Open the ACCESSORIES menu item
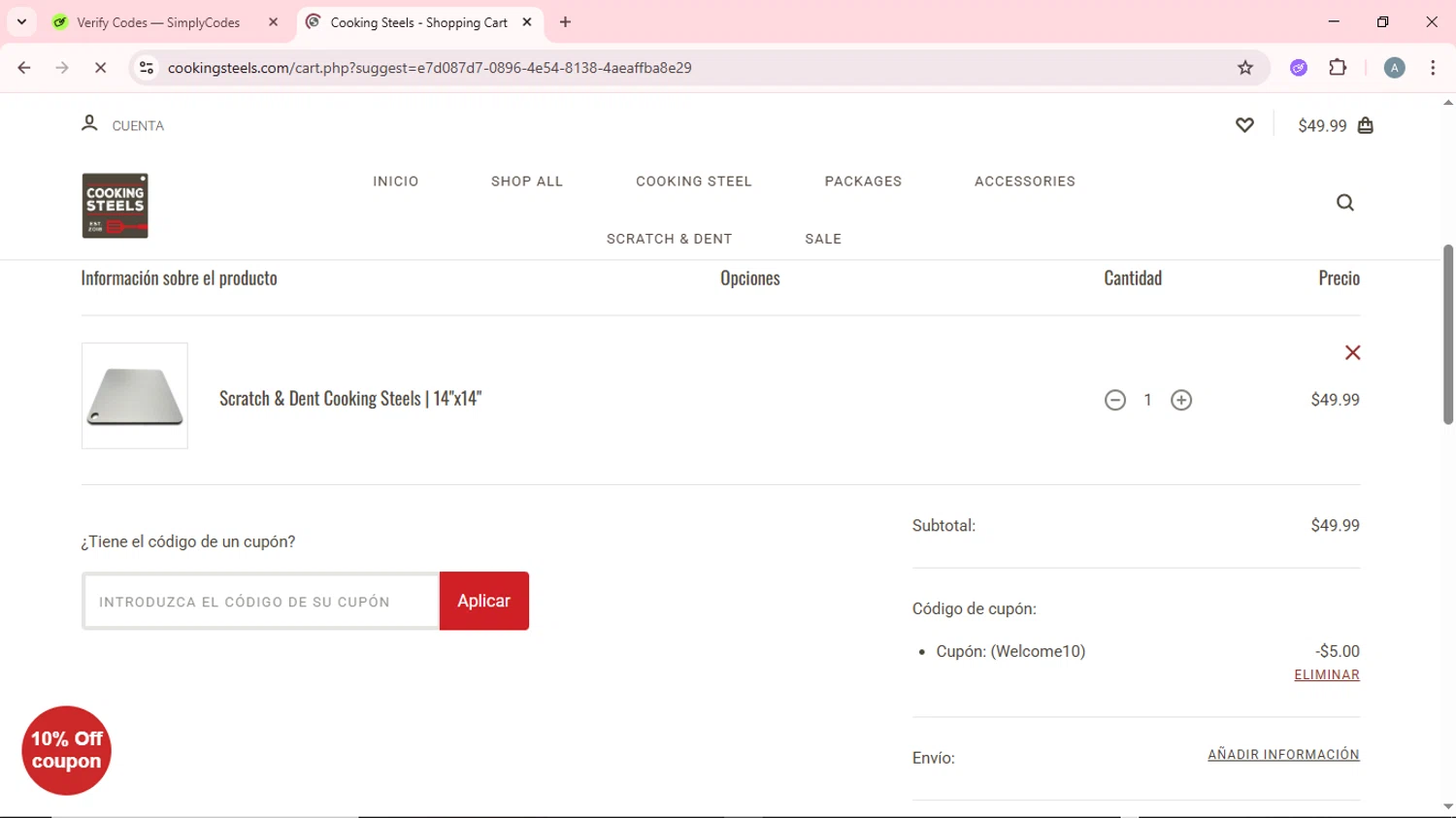Viewport: 1456px width, 818px height. coord(1025,181)
